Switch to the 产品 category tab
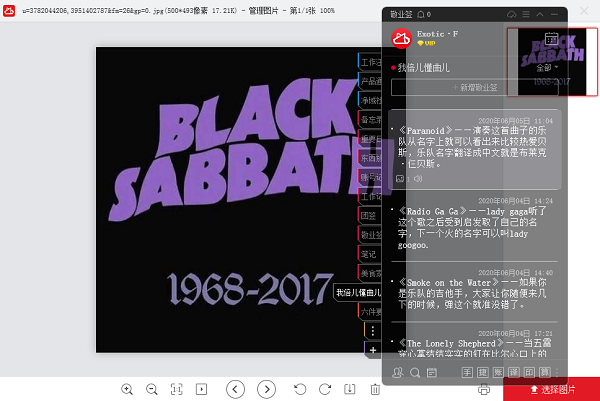The height and width of the screenshot is (401, 600). (x=370, y=81)
